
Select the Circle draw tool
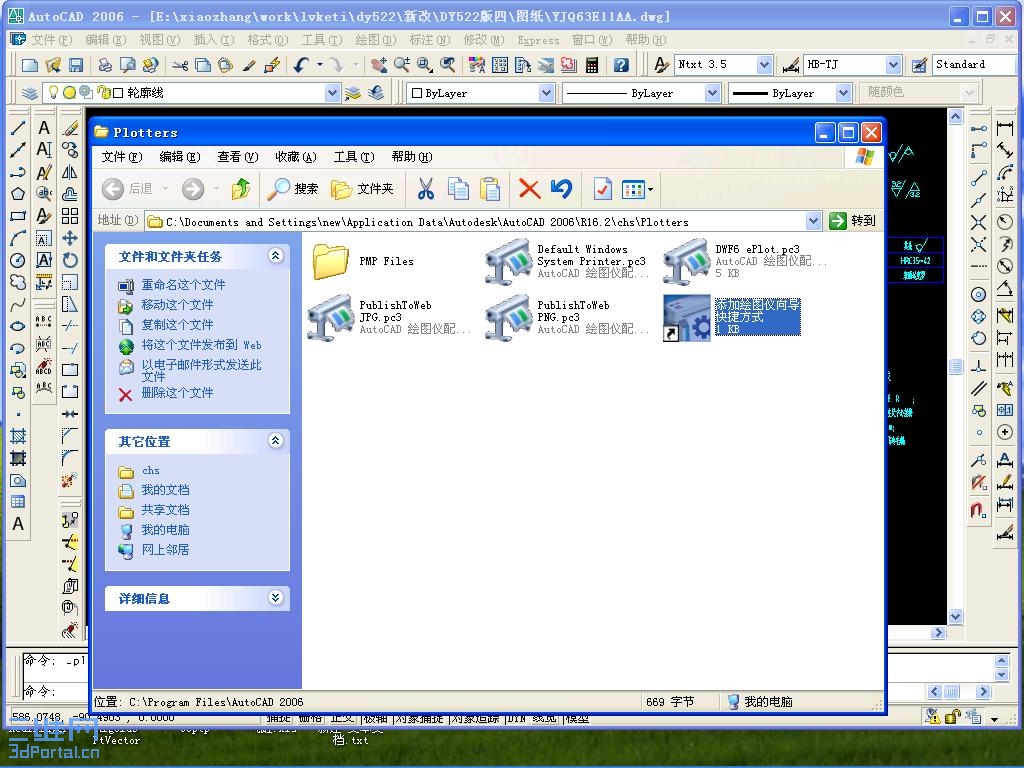click(18, 261)
